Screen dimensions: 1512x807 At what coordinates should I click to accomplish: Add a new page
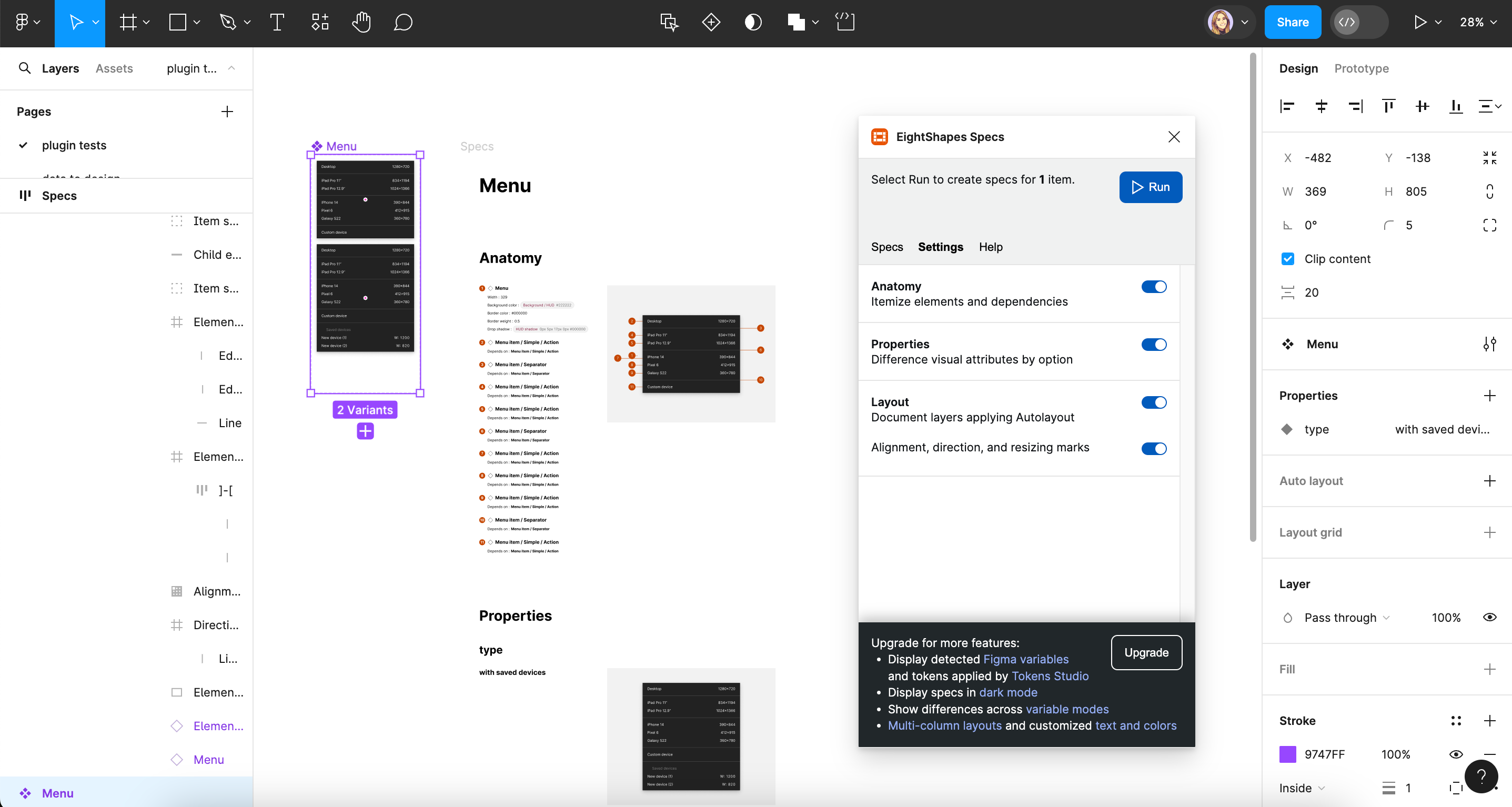pos(227,112)
